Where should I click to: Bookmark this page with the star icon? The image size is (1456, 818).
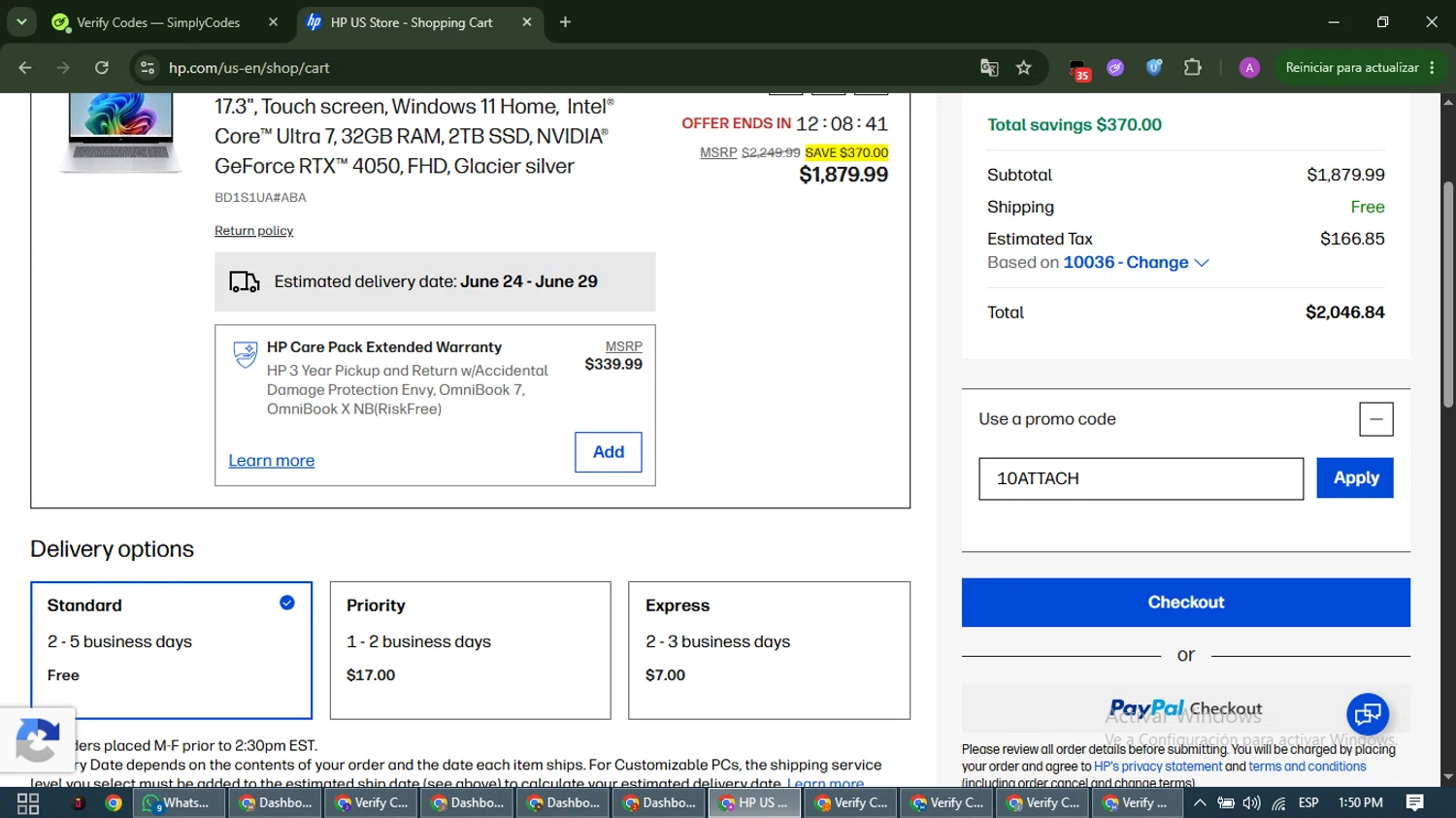[1023, 68]
